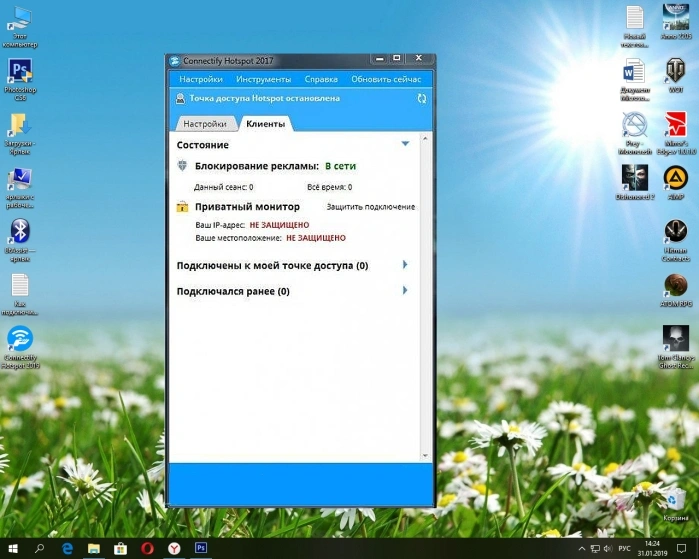Click the hotspot status user icon

pos(180,99)
